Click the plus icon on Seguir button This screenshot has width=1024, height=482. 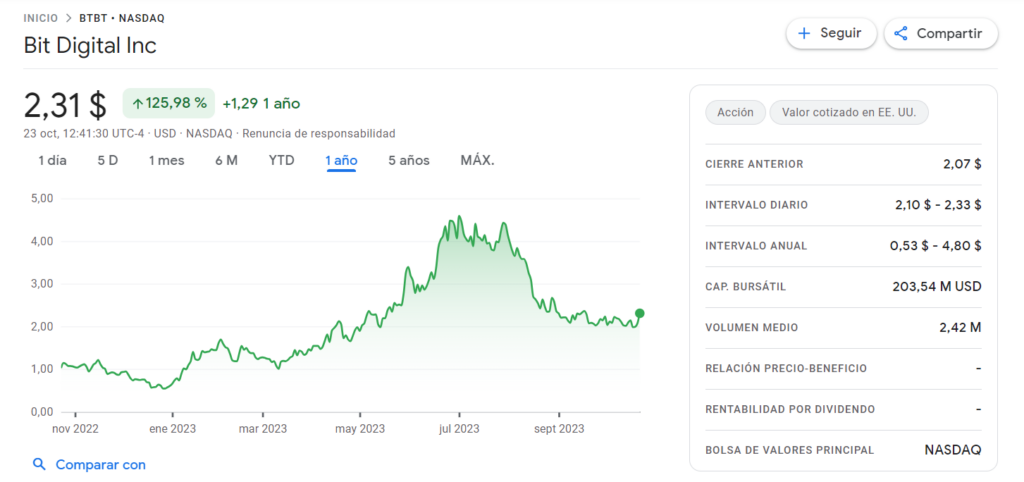[x=805, y=33]
